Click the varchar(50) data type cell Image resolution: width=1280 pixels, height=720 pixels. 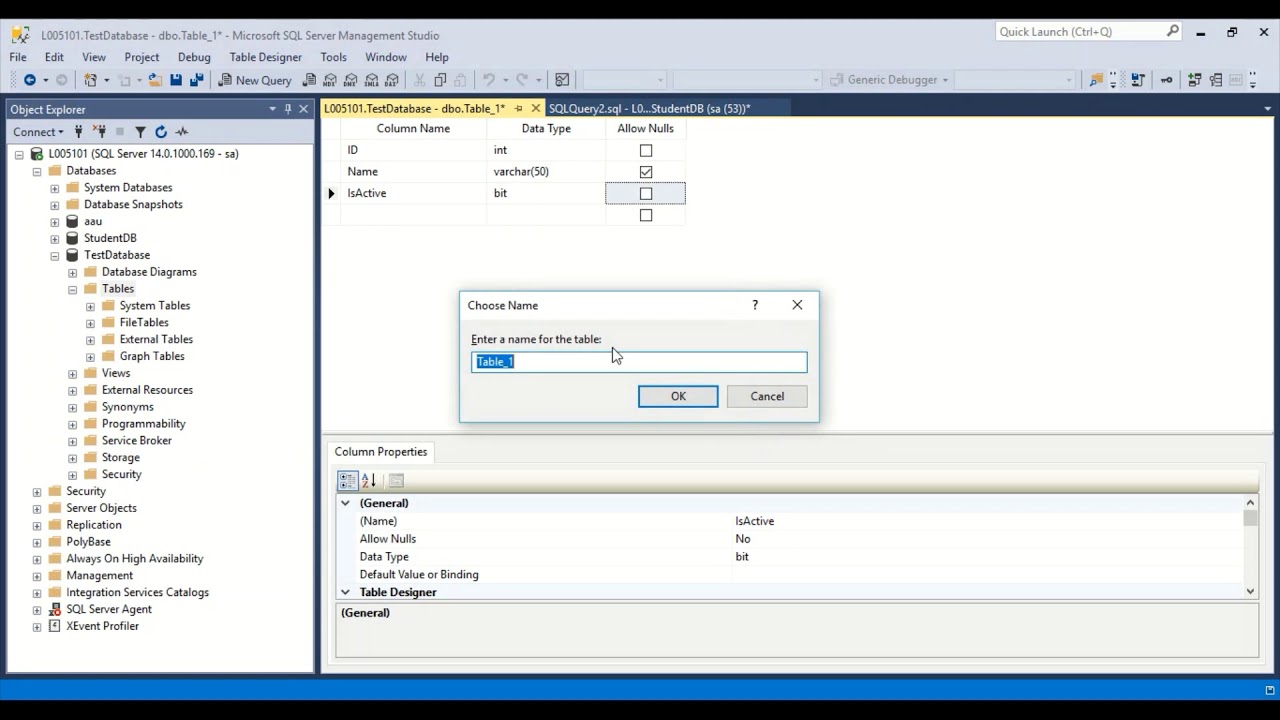tap(546, 172)
